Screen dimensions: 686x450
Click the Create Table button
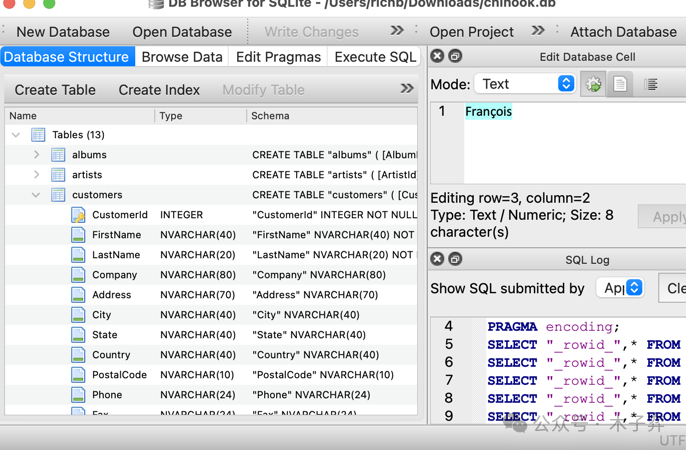click(x=55, y=90)
